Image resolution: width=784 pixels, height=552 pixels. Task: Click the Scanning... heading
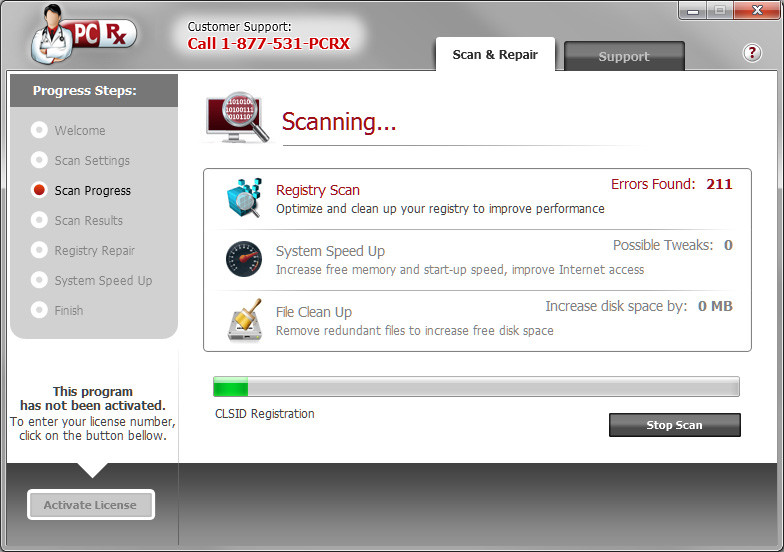(x=339, y=122)
